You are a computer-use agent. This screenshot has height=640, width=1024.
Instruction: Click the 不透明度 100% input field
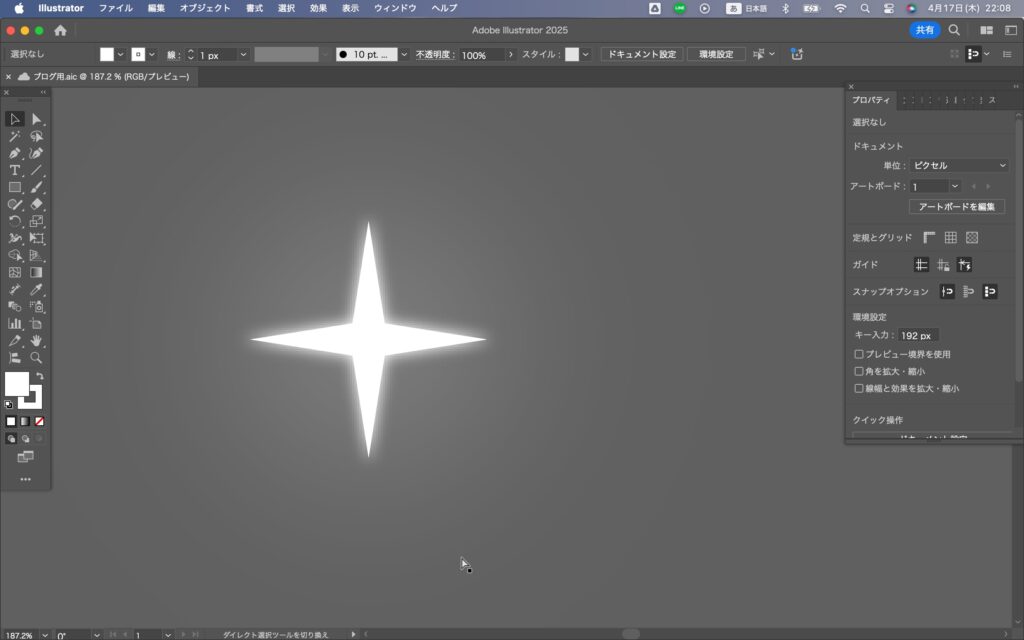tap(481, 55)
